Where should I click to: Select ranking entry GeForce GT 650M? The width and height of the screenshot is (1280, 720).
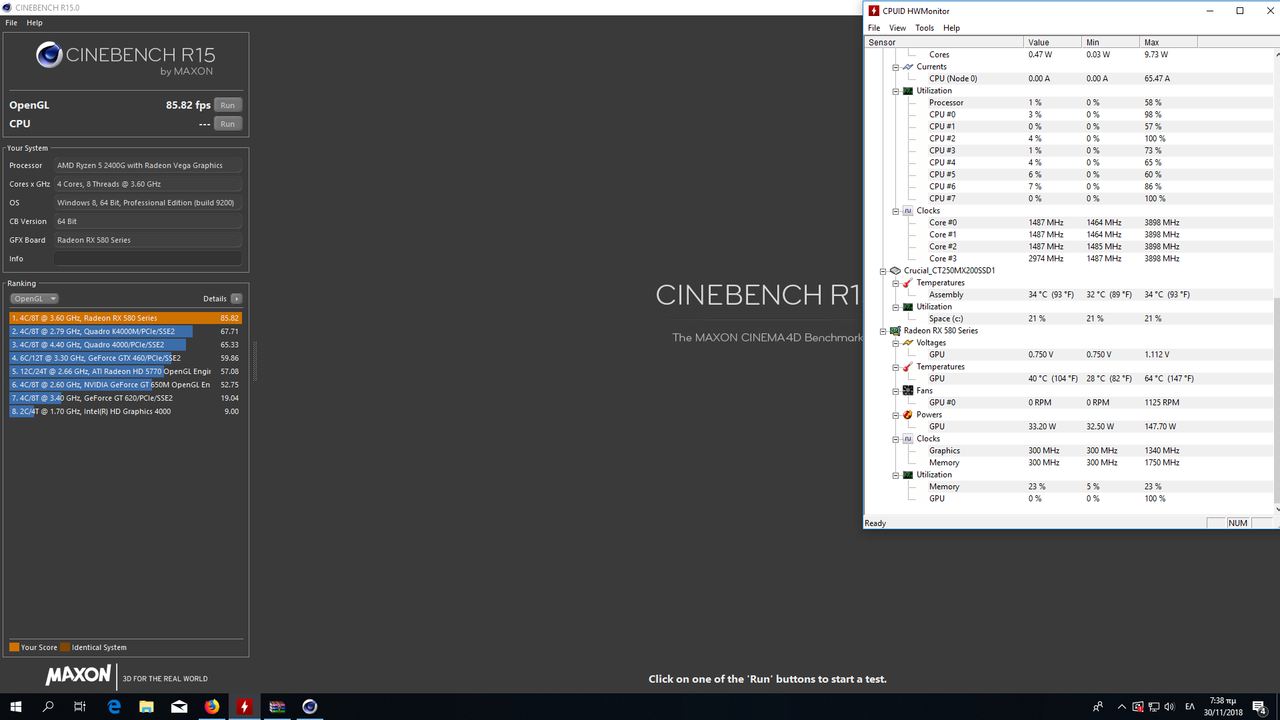[x=126, y=385]
